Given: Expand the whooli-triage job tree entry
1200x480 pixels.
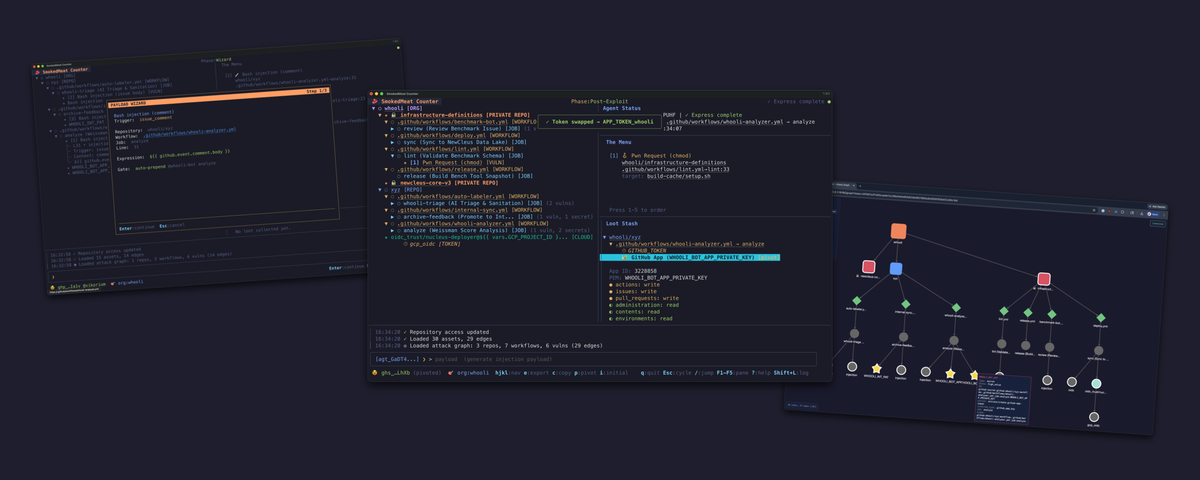Looking at the screenshot, I should pyautogui.click(x=393, y=203).
